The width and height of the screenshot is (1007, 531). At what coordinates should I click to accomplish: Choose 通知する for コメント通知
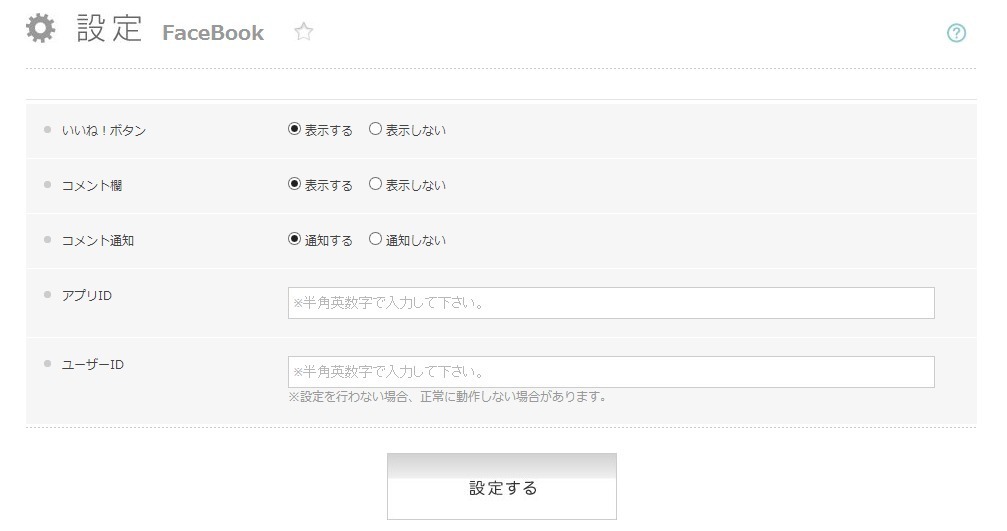pyautogui.click(x=294, y=239)
